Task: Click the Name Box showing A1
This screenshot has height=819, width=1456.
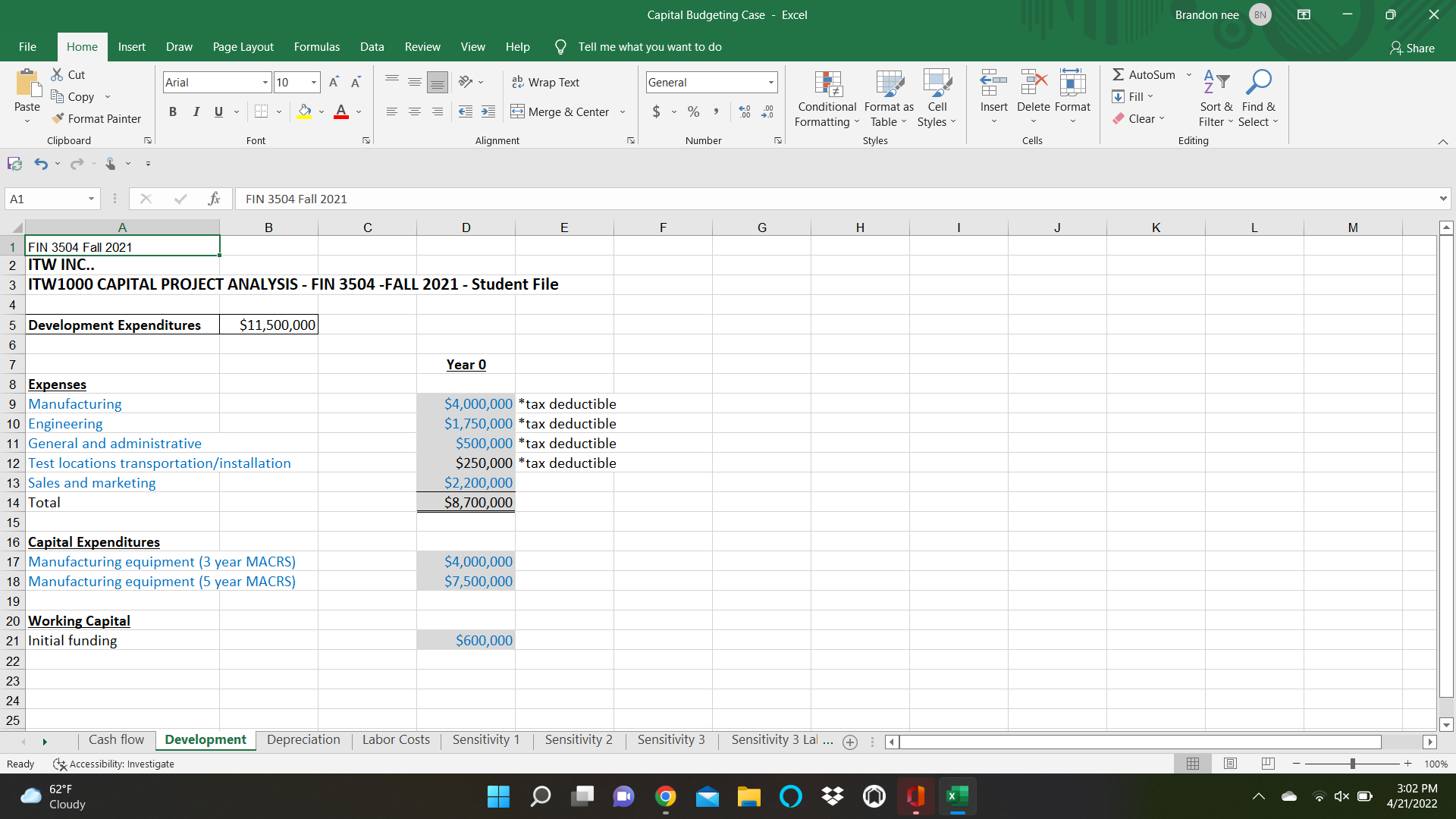Action: (x=47, y=198)
